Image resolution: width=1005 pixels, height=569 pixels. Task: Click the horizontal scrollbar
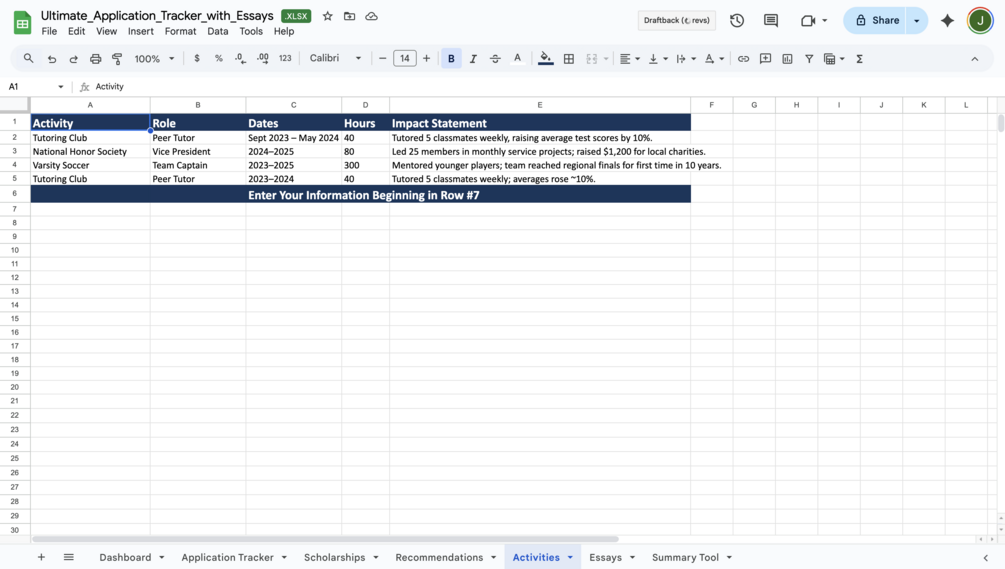coord(325,539)
